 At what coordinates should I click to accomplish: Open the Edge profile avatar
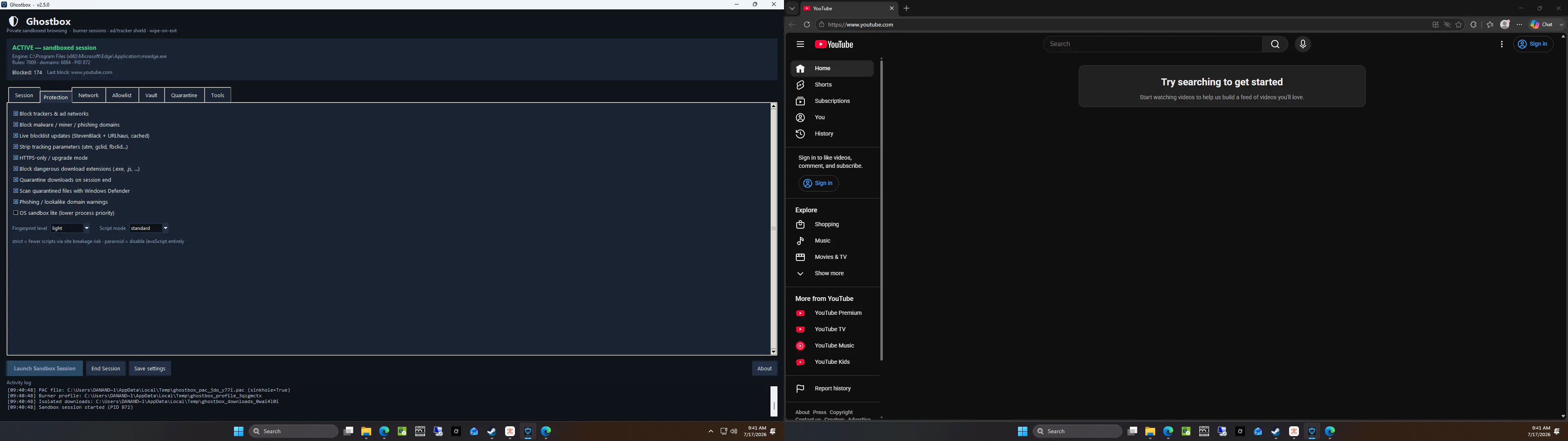click(x=1505, y=24)
